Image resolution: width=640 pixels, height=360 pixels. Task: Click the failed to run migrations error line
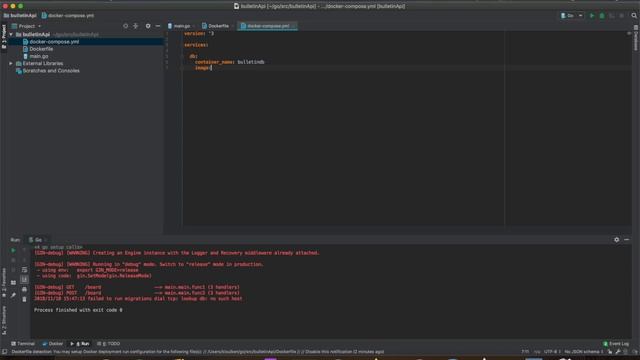pos(138,299)
